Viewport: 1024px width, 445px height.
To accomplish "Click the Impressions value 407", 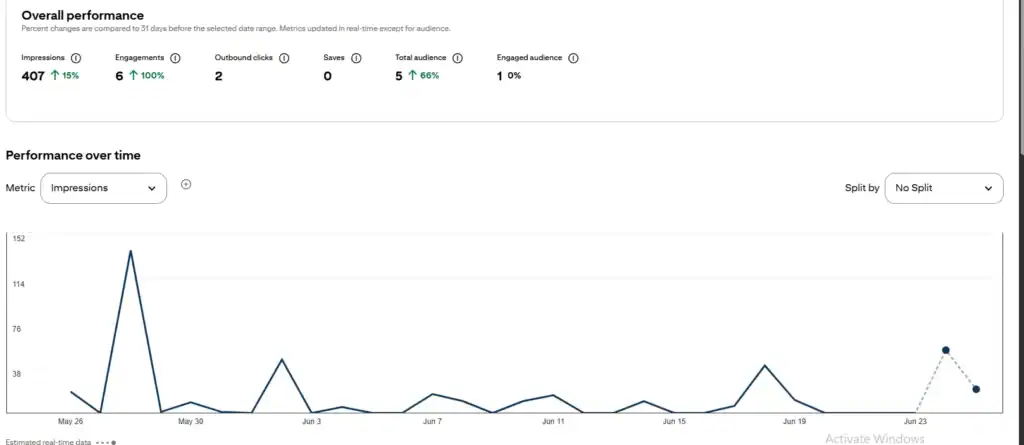I will point(33,76).
